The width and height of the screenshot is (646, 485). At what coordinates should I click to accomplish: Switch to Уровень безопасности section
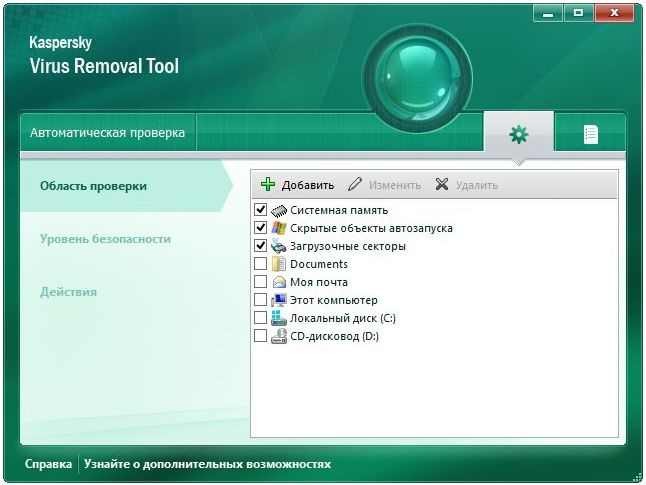(105, 239)
